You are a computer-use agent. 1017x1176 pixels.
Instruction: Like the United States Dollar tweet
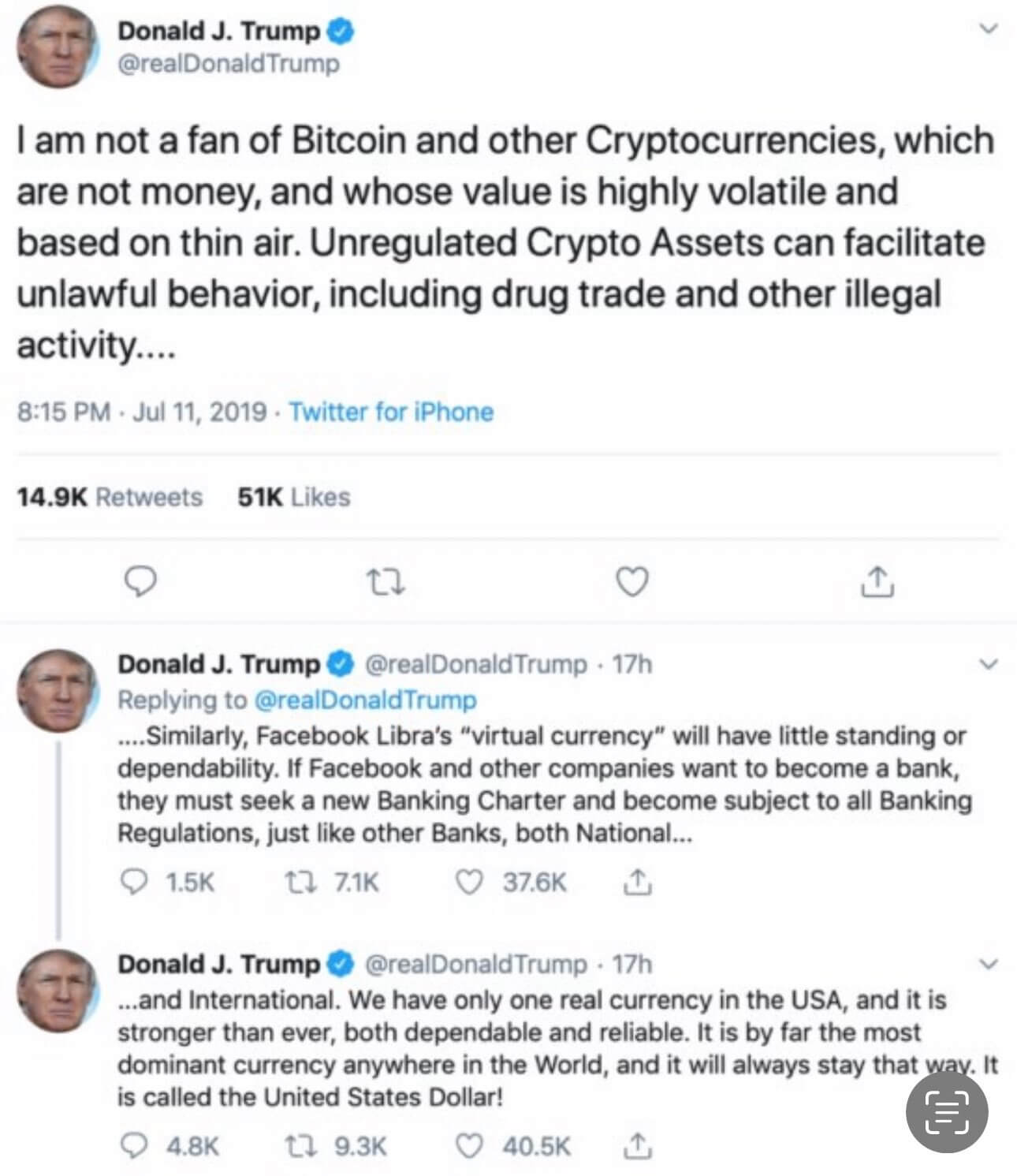(470, 1145)
